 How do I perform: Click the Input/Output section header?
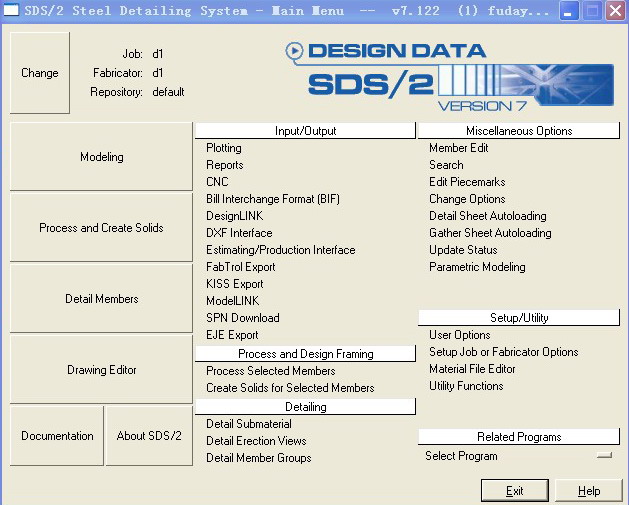tap(306, 131)
